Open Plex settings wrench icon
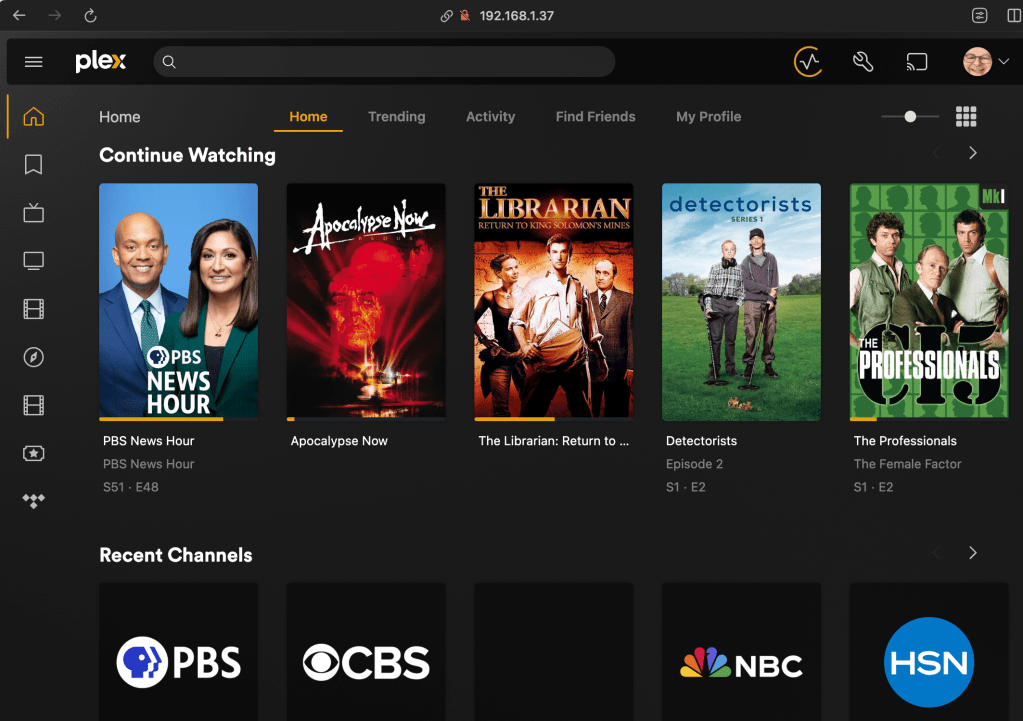This screenshot has height=721, width=1023. (x=863, y=62)
